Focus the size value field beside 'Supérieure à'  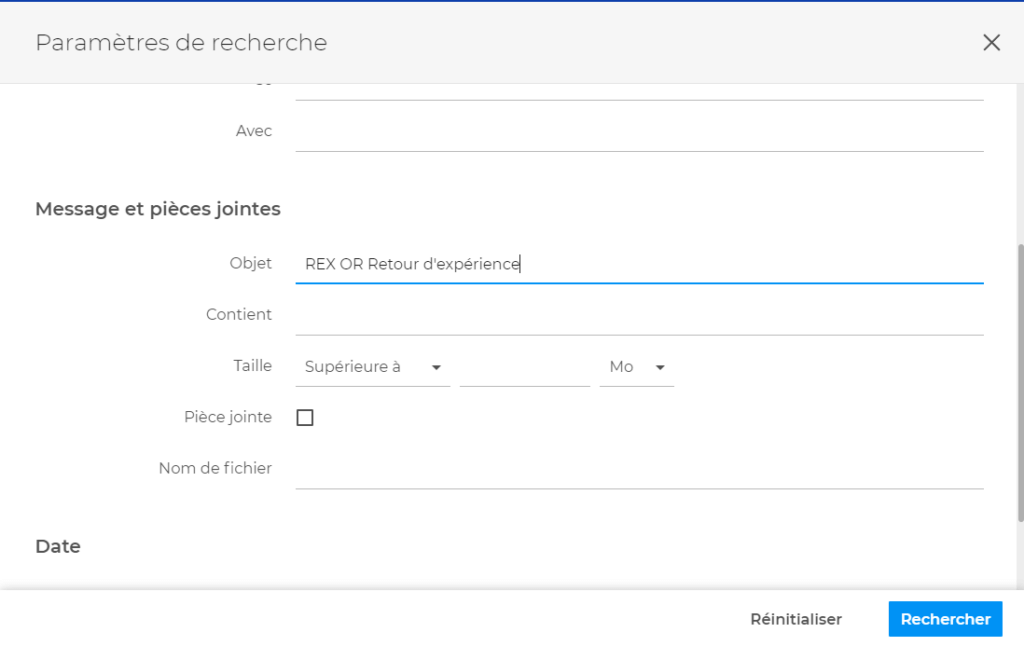tap(524, 367)
